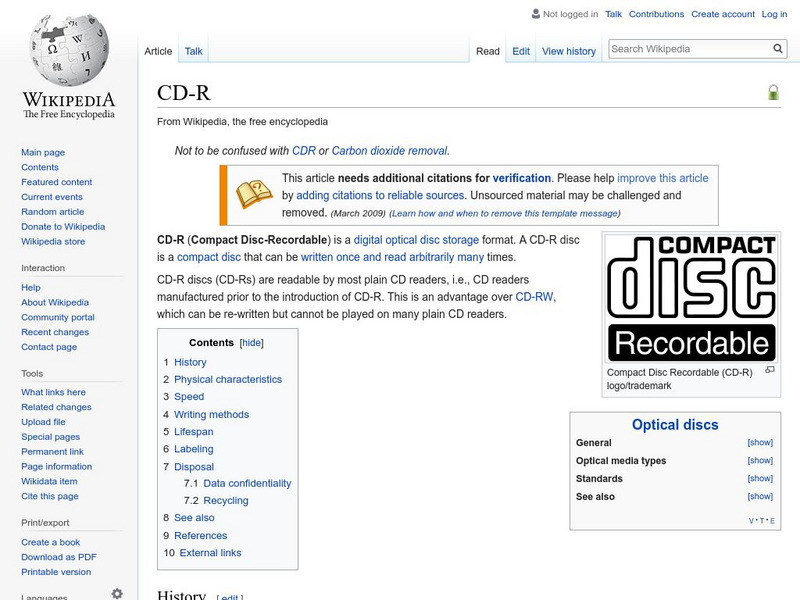Click Create account link
The width and height of the screenshot is (800, 600).
tap(723, 14)
